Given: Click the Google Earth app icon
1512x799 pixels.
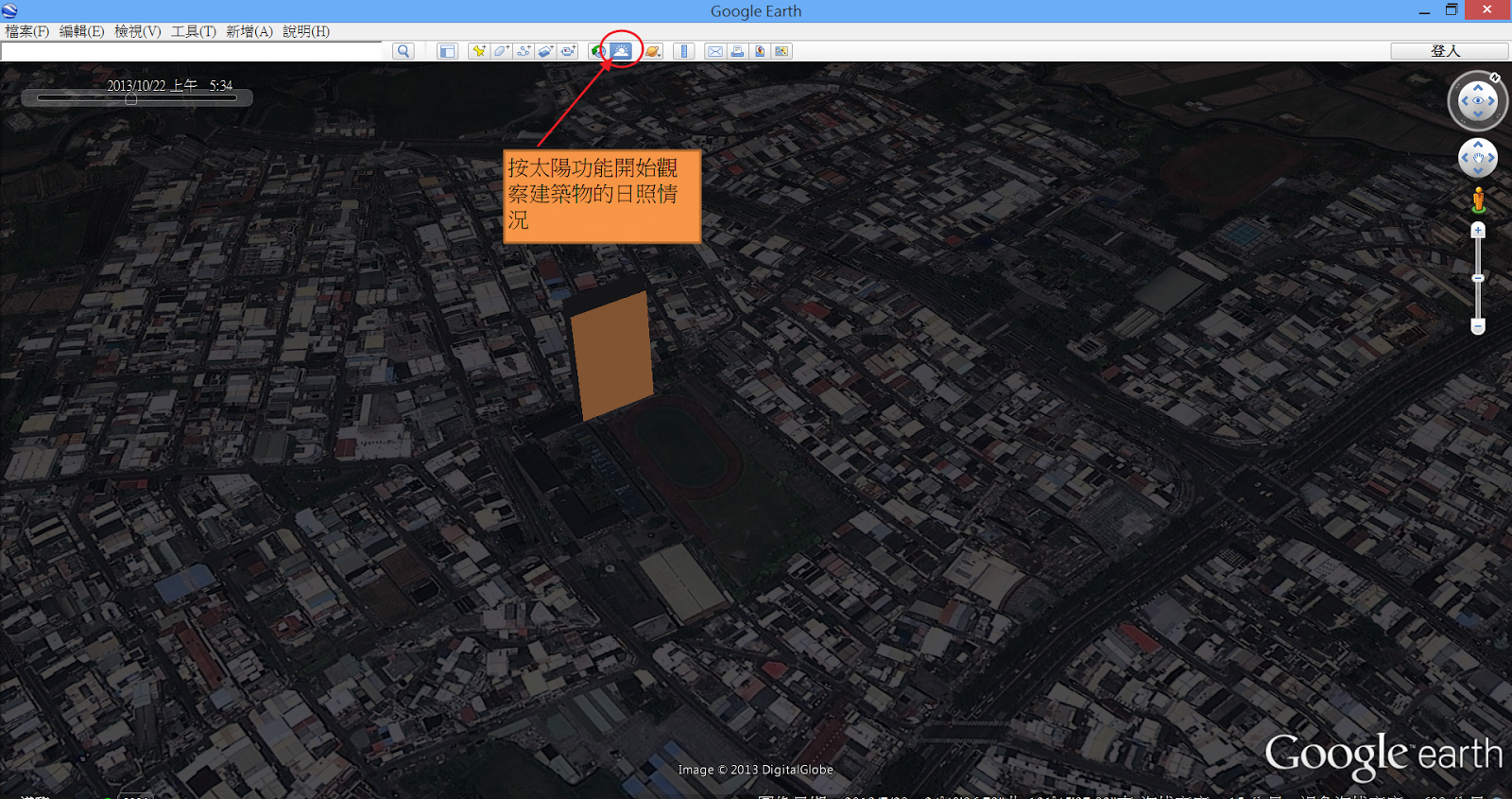Looking at the screenshot, I should [x=9, y=10].
